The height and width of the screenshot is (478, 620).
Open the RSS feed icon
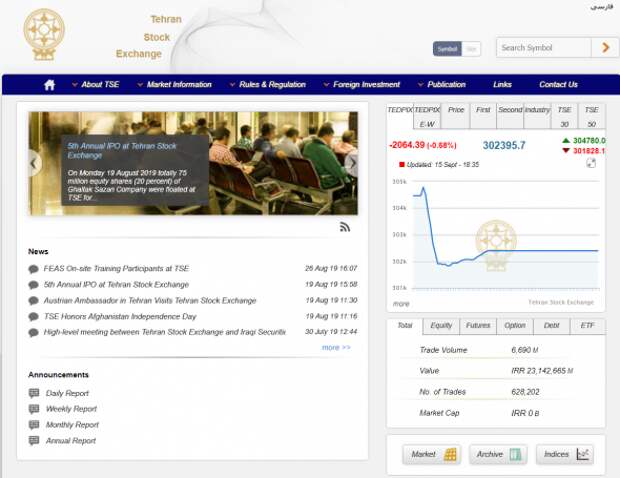[345, 227]
